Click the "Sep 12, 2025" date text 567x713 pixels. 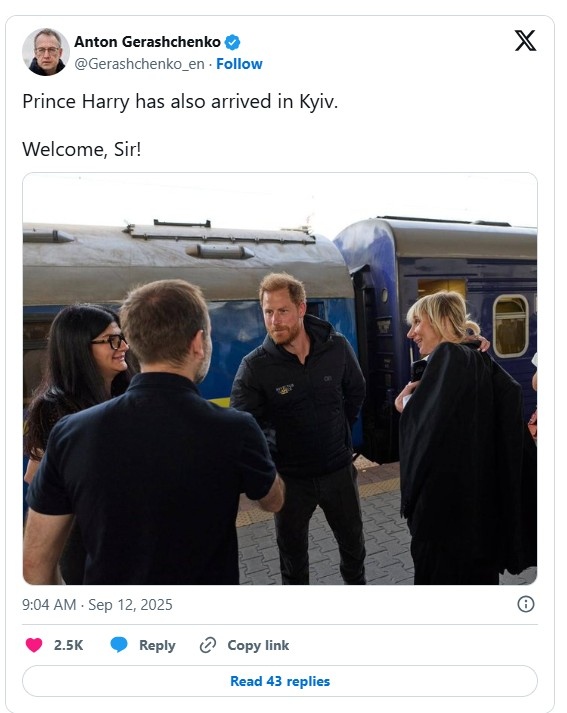[x=130, y=605]
